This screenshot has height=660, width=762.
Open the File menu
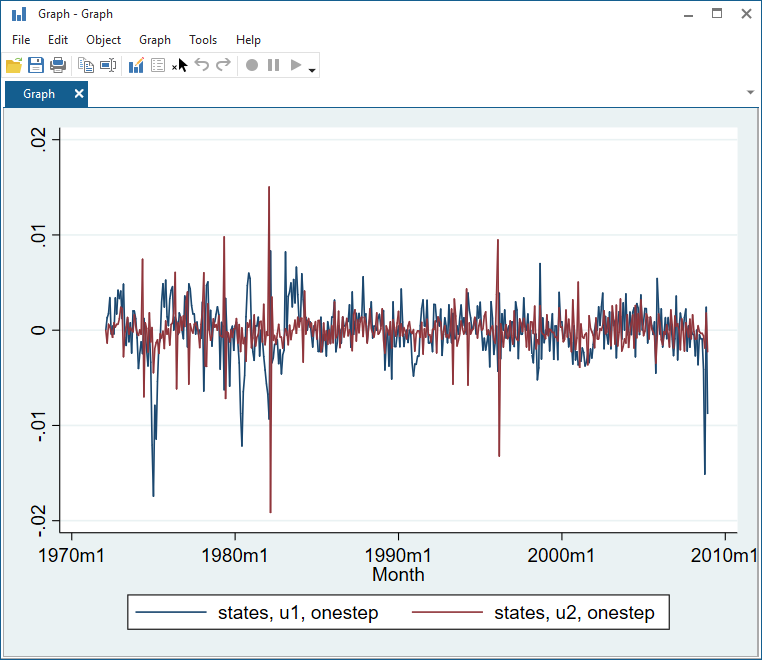pyautogui.click(x=21, y=40)
